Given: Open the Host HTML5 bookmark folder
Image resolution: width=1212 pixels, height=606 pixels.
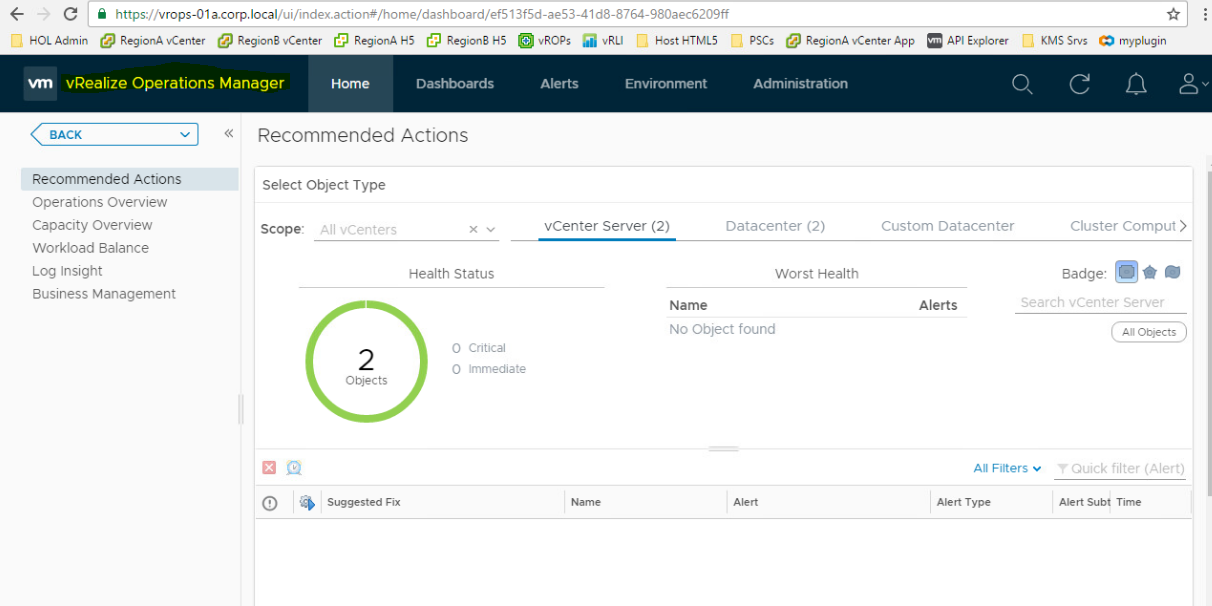Looking at the screenshot, I should click(676, 41).
